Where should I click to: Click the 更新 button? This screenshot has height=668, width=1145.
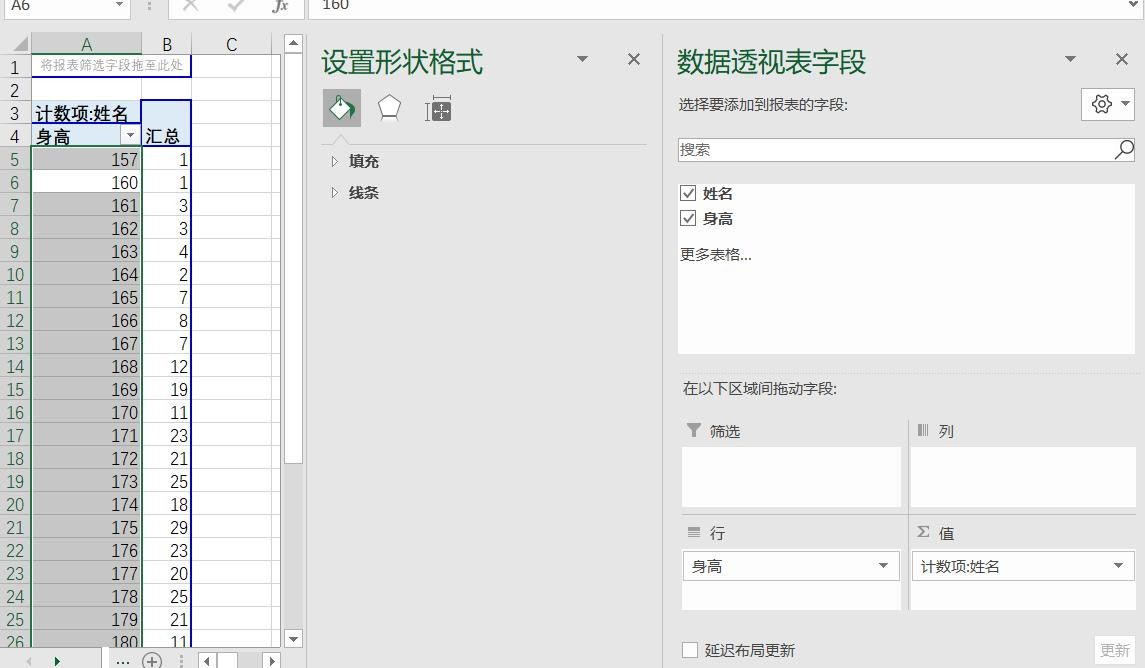coord(1114,650)
